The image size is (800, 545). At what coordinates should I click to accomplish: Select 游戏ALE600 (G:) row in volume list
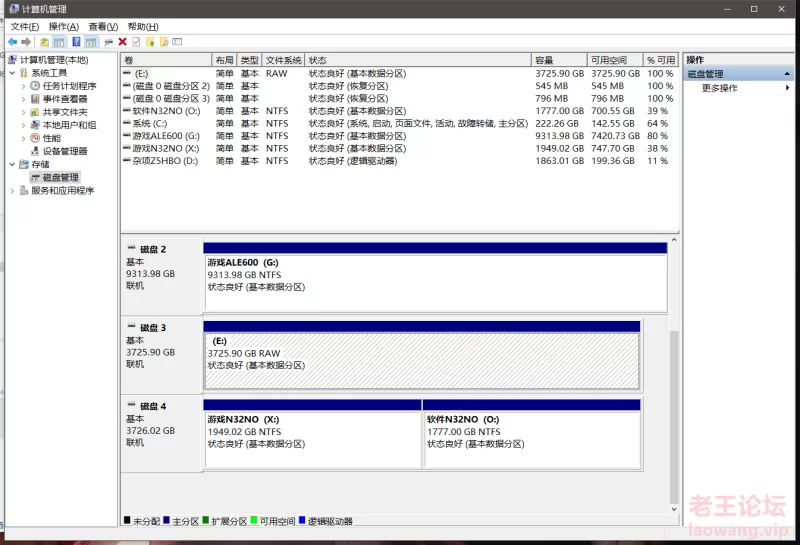click(400, 136)
